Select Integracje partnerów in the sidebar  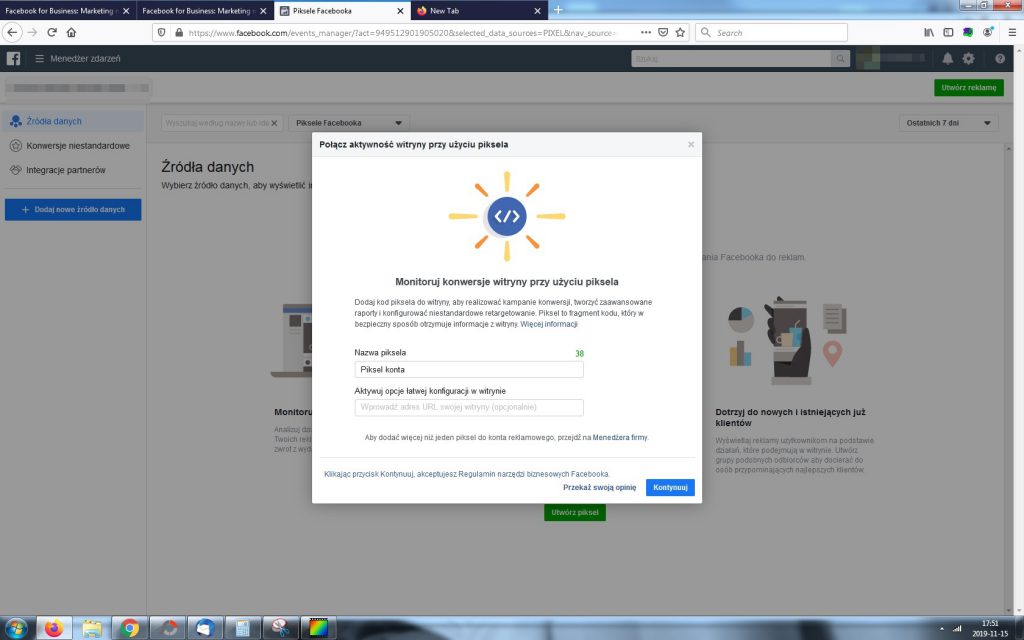tap(65, 170)
